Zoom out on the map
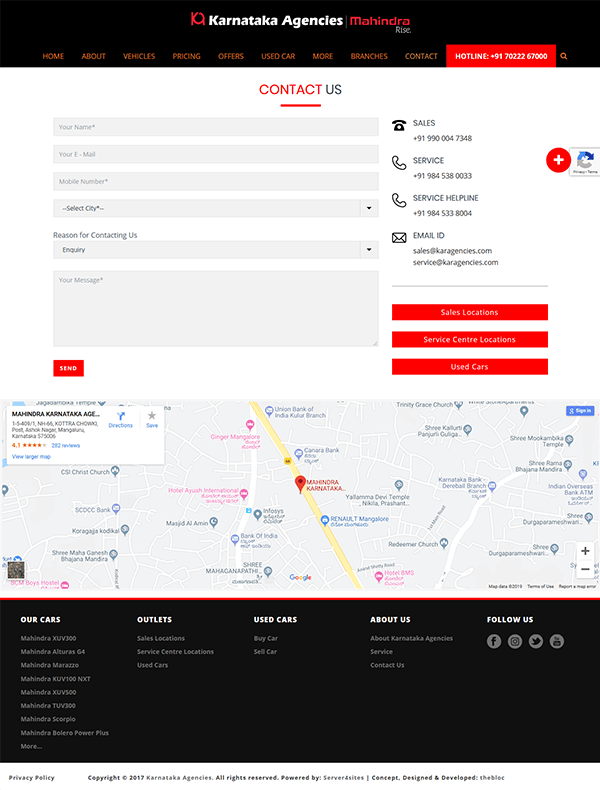Viewport: 600px width, 790px height. tap(585, 569)
